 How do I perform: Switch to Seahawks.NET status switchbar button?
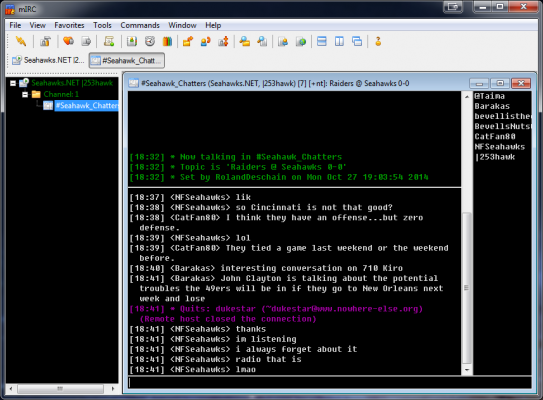(x=48, y=60)
